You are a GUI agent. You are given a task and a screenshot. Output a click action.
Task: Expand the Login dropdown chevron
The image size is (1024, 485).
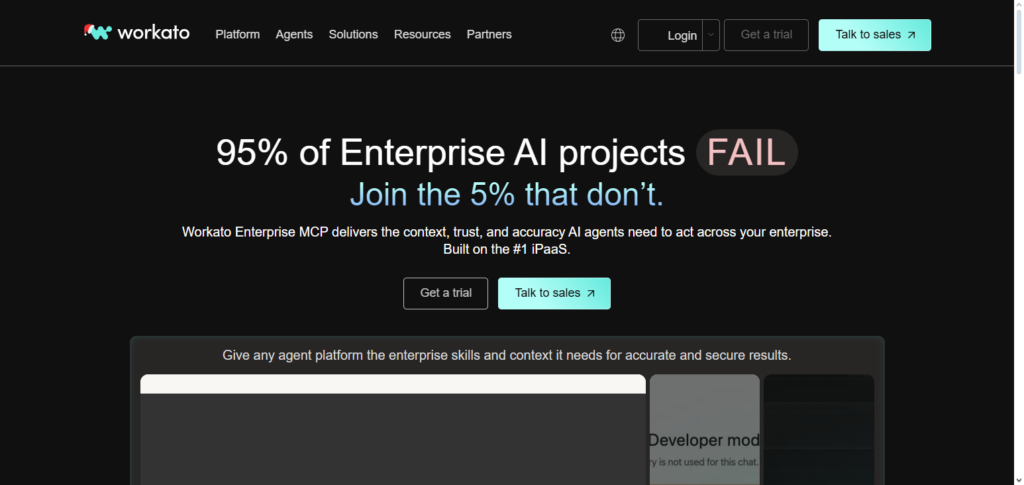pyautogui.click(x=710, y=35)
